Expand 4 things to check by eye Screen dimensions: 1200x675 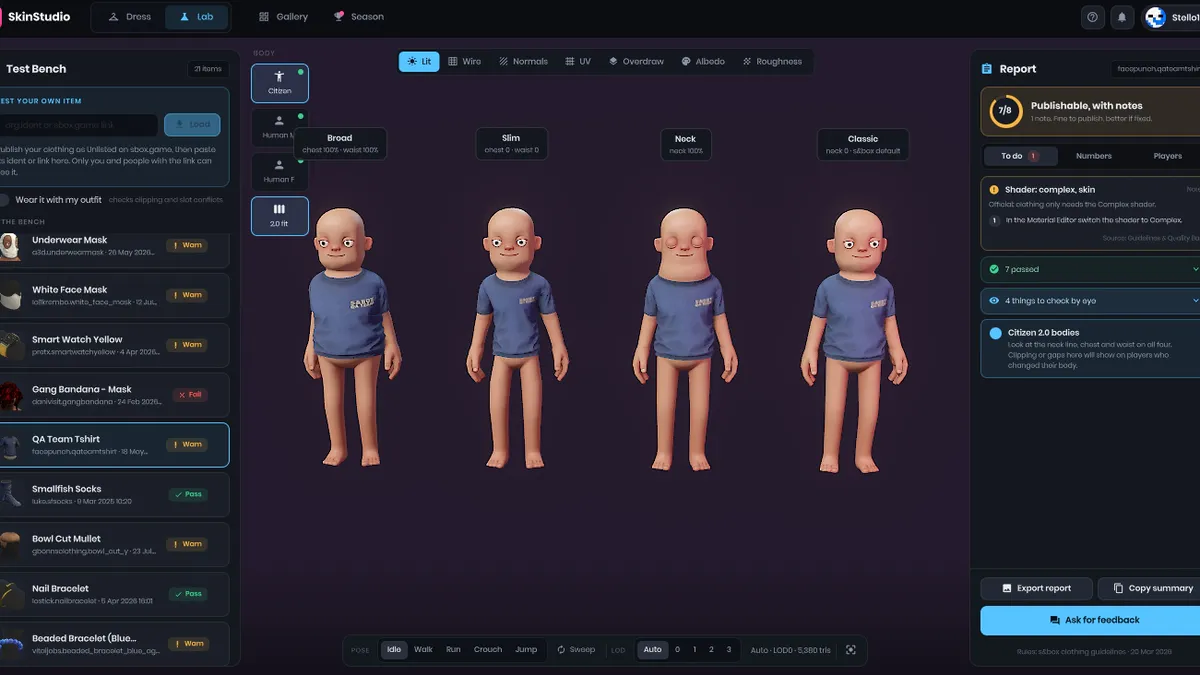tap(1091, 300)
